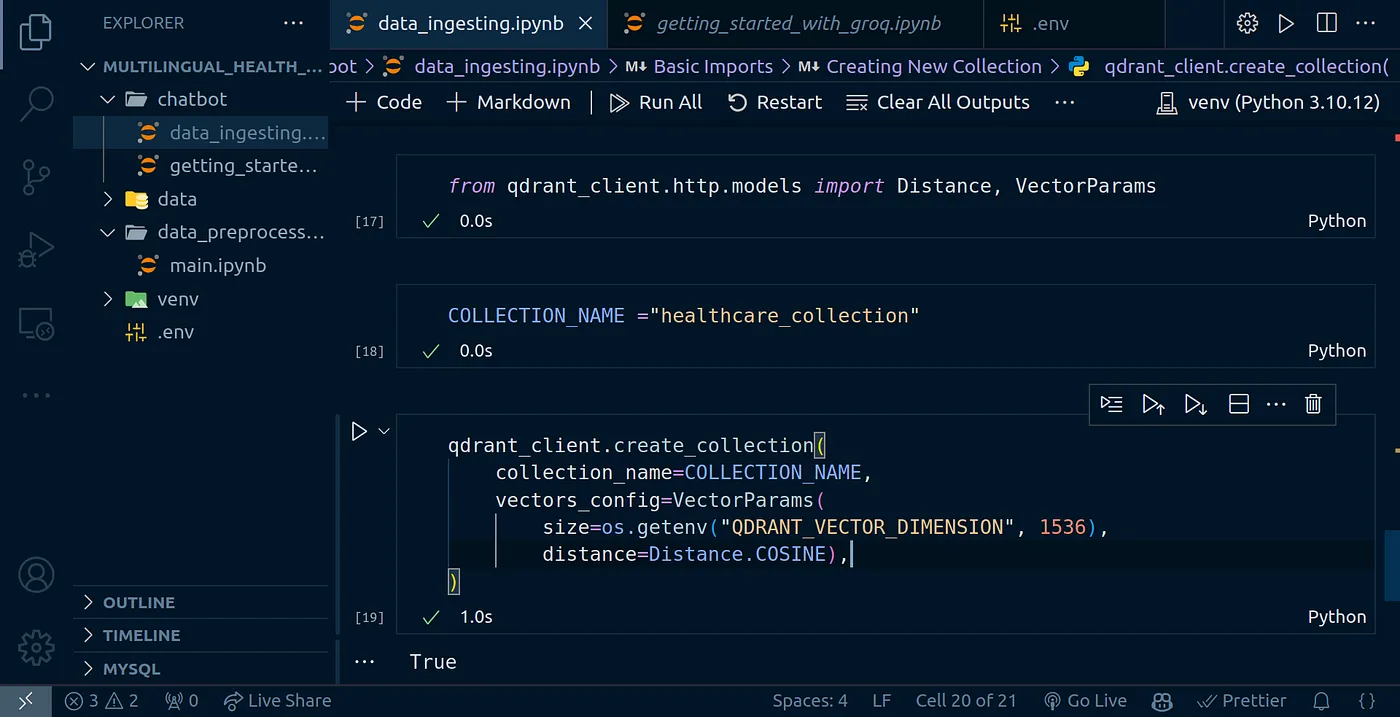Toggle notifications bell in status bar
Image resolution: width=1400 pixels, height=717 pixels.
[x=1321, y=701]
